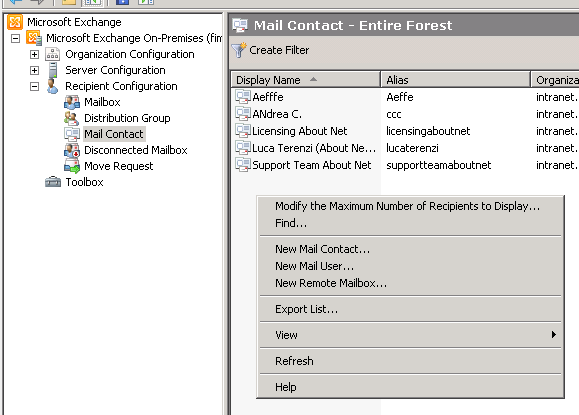This screenshot has width=579, height=415.
Task: Select Distribution Group in the tree
Action: coord(127,118)
